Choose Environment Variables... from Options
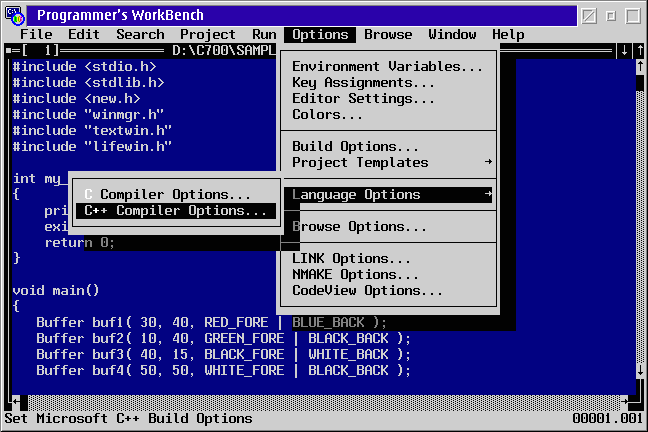648x432 pixels. click(388, 66)
